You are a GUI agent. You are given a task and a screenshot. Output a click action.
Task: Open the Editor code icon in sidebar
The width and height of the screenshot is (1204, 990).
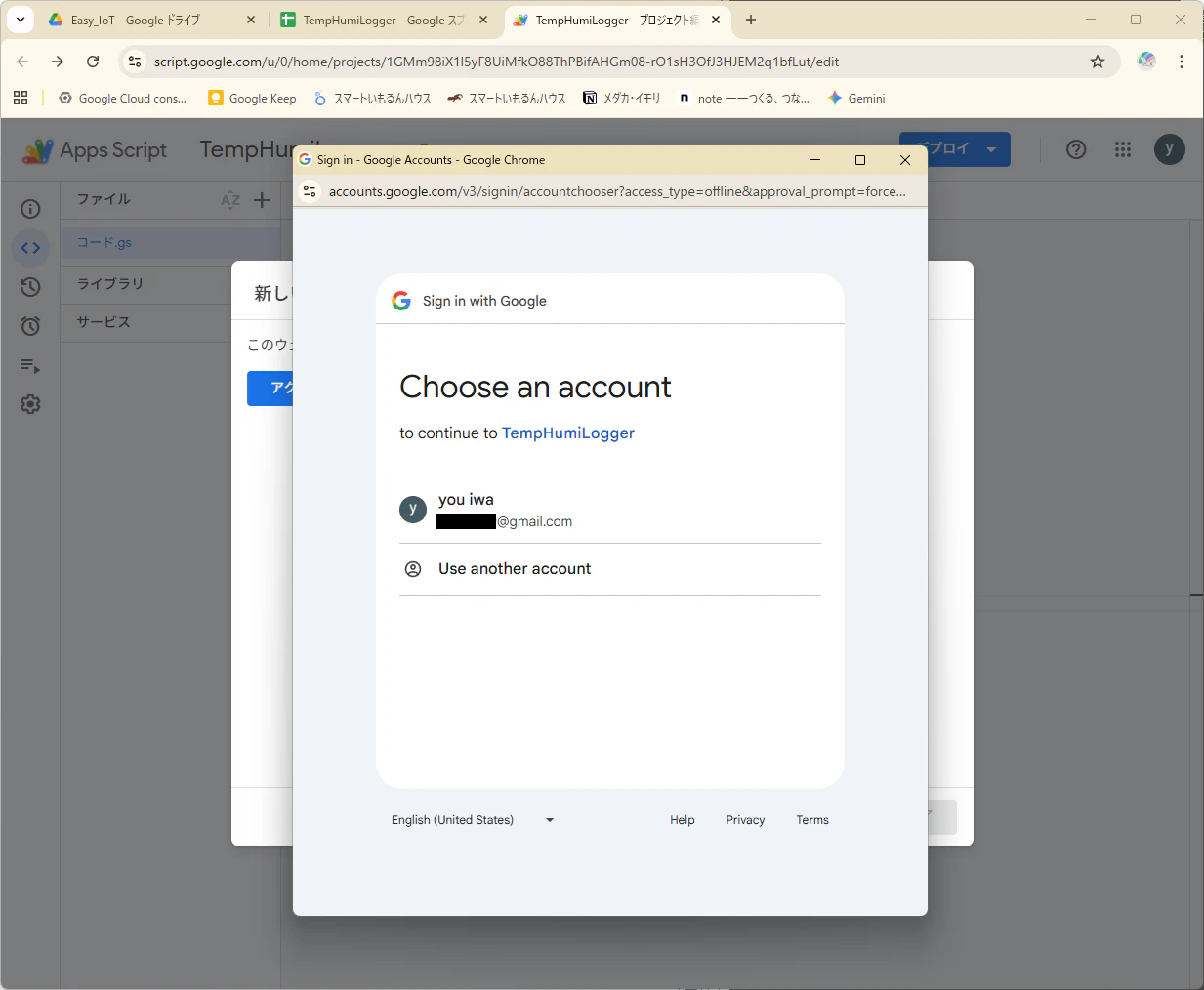pos(30,248)
